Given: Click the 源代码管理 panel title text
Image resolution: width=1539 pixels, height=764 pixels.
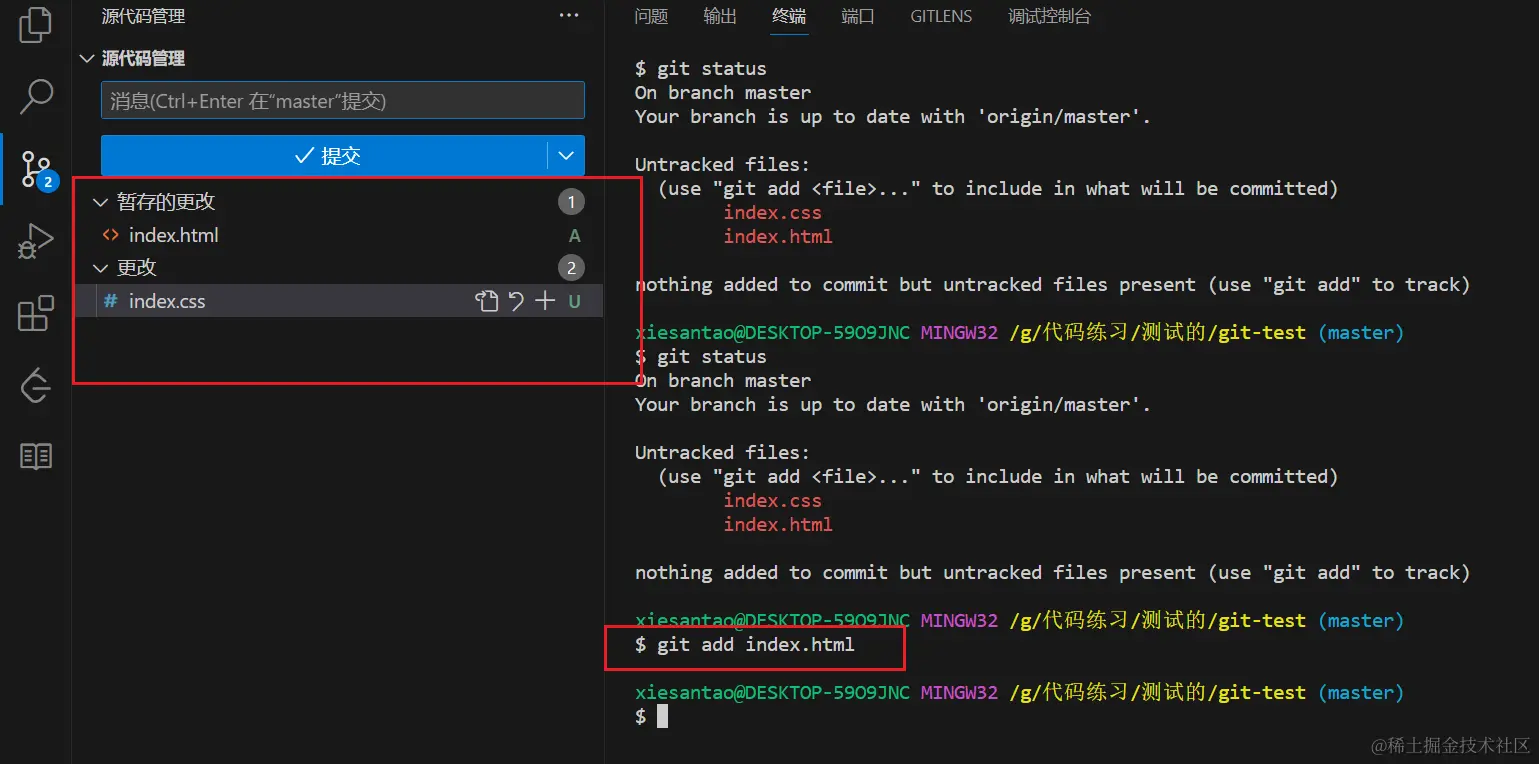Looking at the screenshot, I should pyautogui.click(x=143, y=16).
